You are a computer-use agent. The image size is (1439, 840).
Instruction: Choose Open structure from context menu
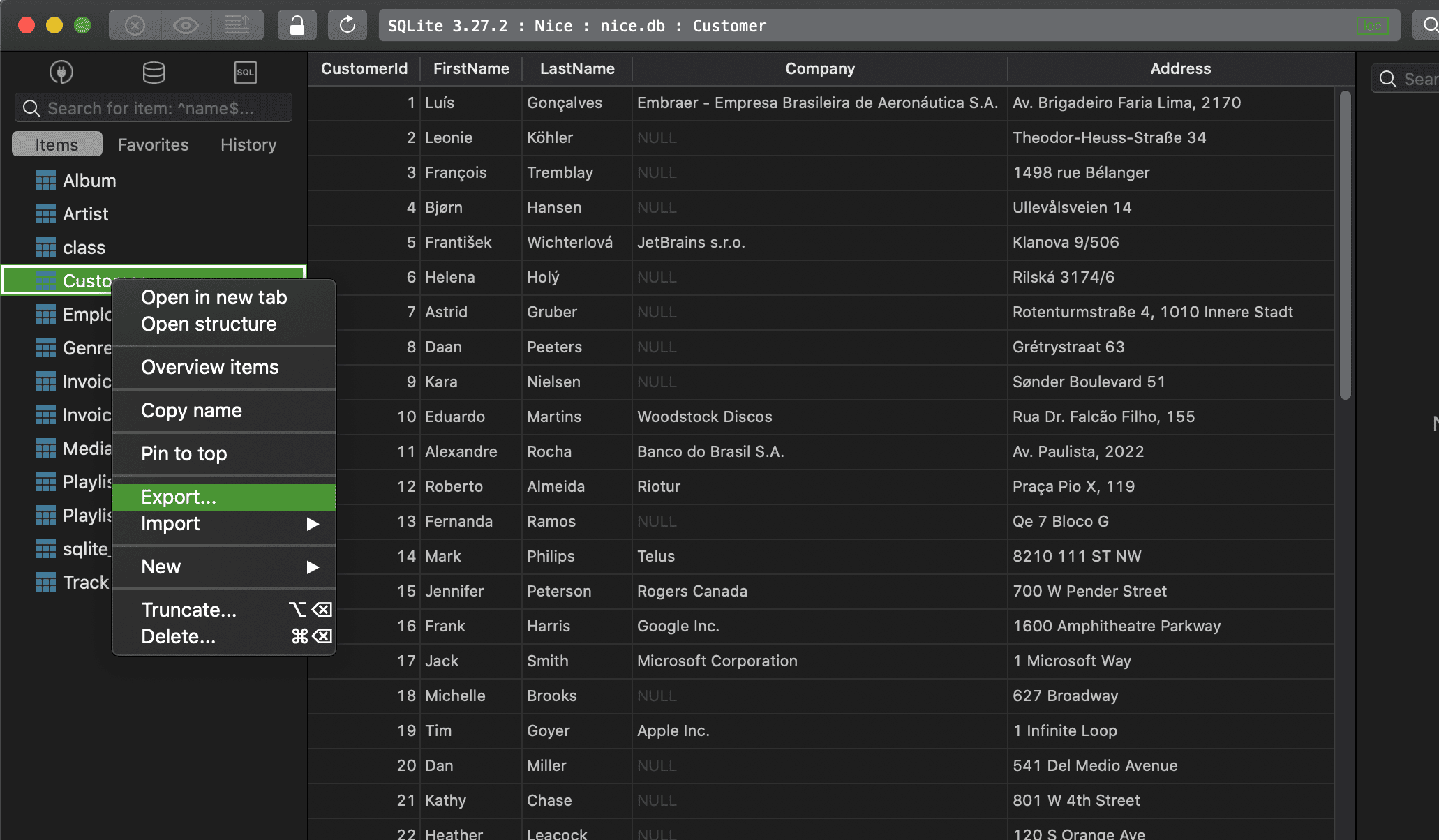click(x=224, y=324)
